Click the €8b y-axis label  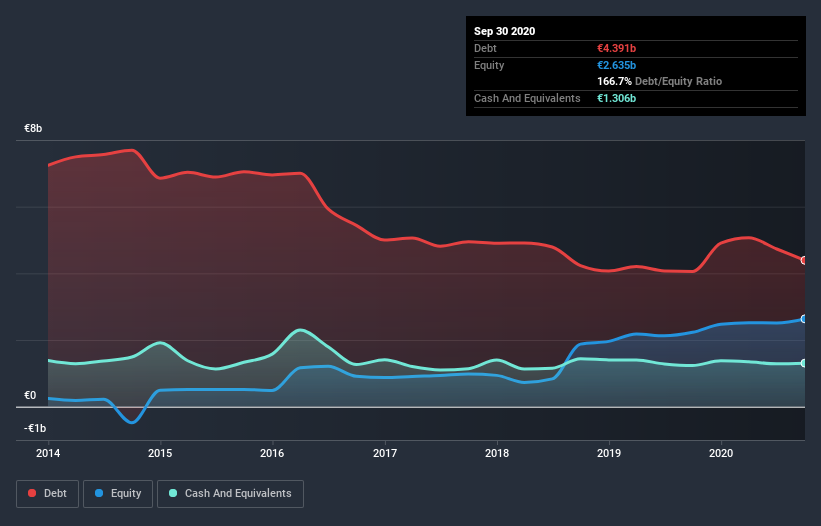click(33, 128)
